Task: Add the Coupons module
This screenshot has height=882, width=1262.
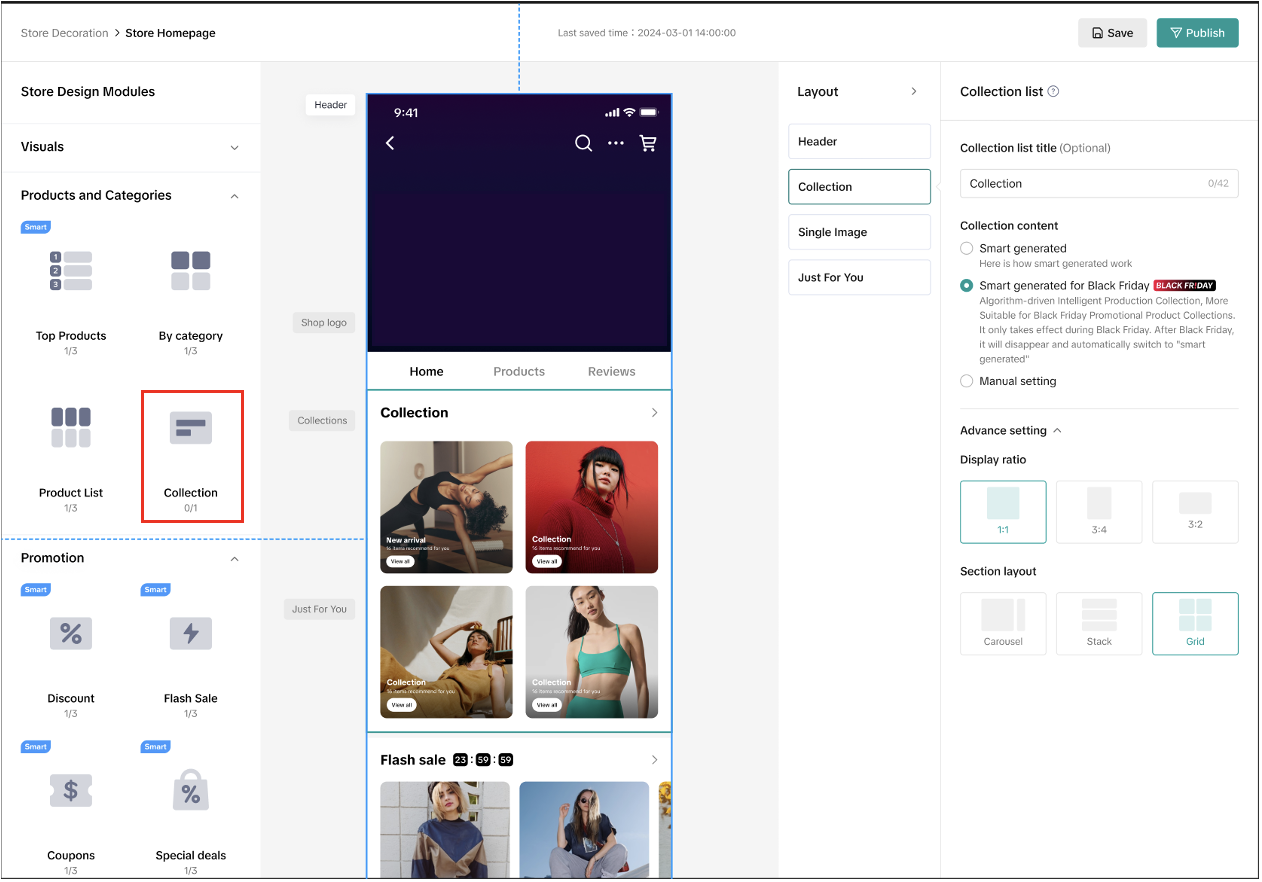Action: [x=71, y=791]
